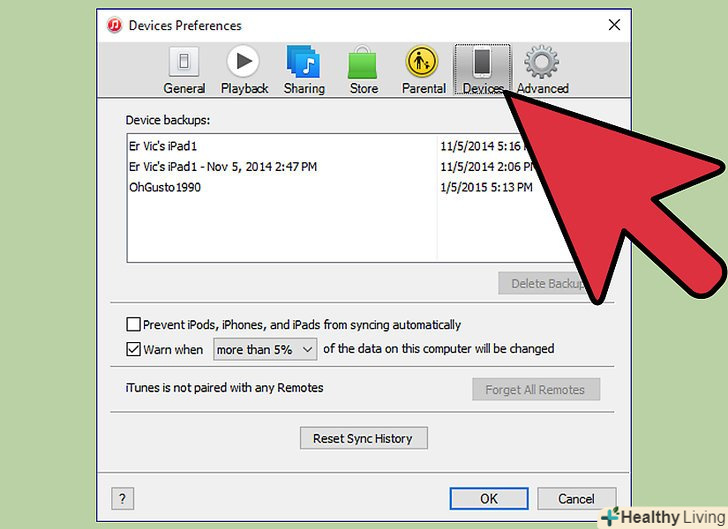Open the Sharing preferences tab
The height and width of the screenshot is (529, 728).
click(x=304, y=70)
